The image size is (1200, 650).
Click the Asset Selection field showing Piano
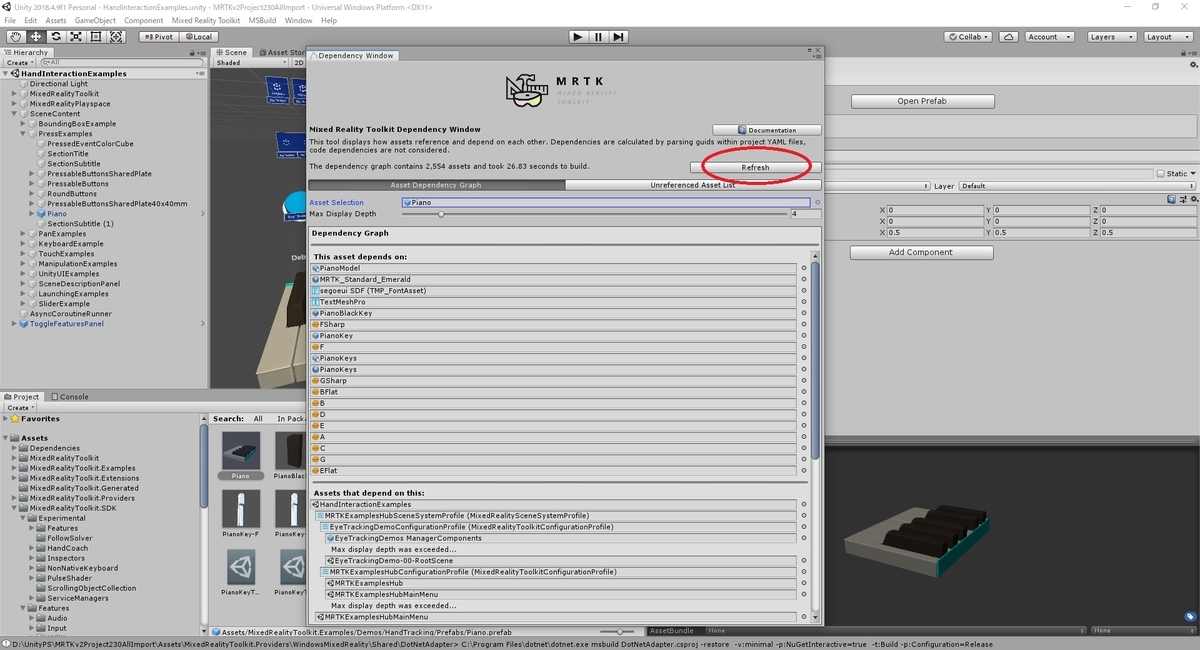click(x=606, y=202)
